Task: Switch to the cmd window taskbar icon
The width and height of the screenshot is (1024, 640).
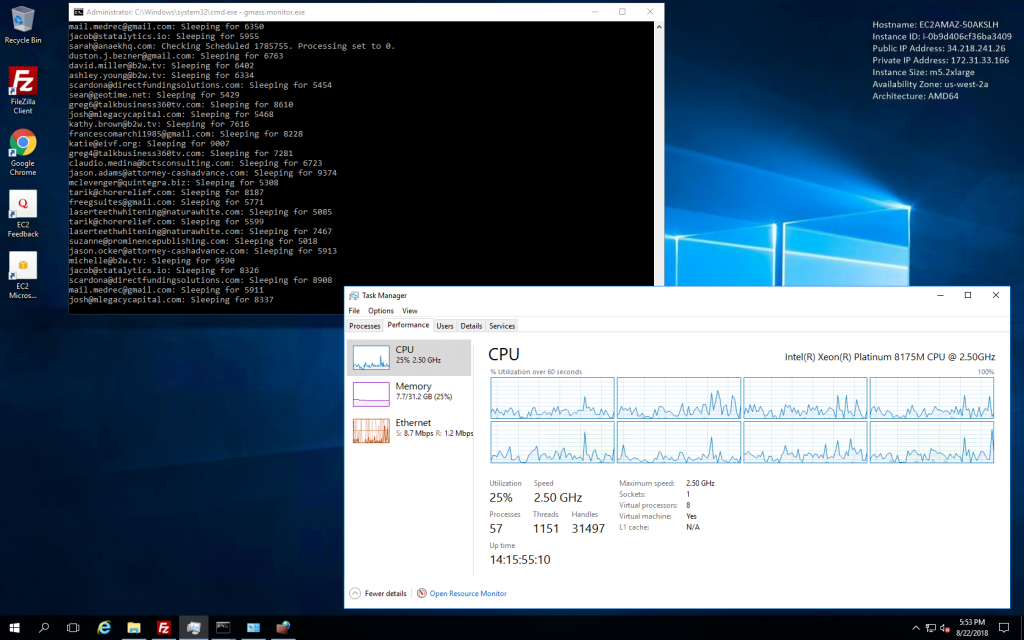Action: 223,627
